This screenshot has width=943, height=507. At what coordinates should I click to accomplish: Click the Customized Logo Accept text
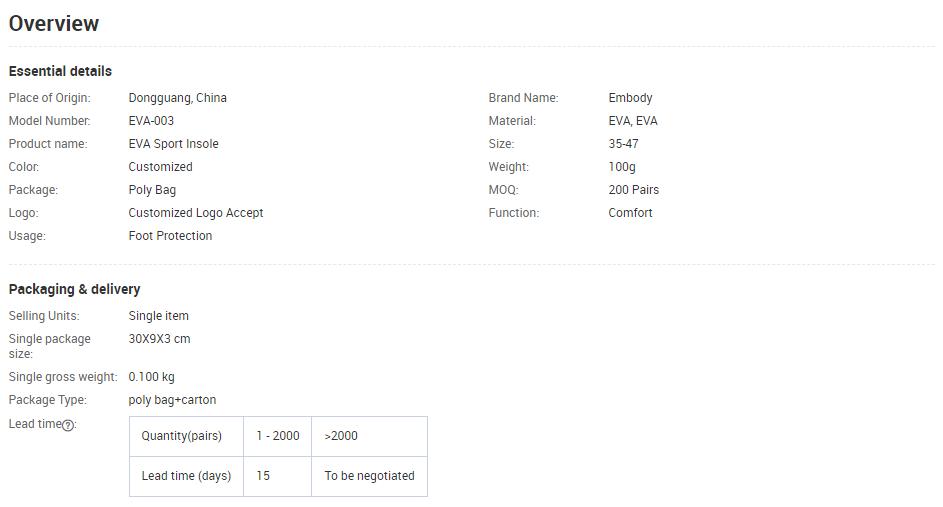click(195, 213)
